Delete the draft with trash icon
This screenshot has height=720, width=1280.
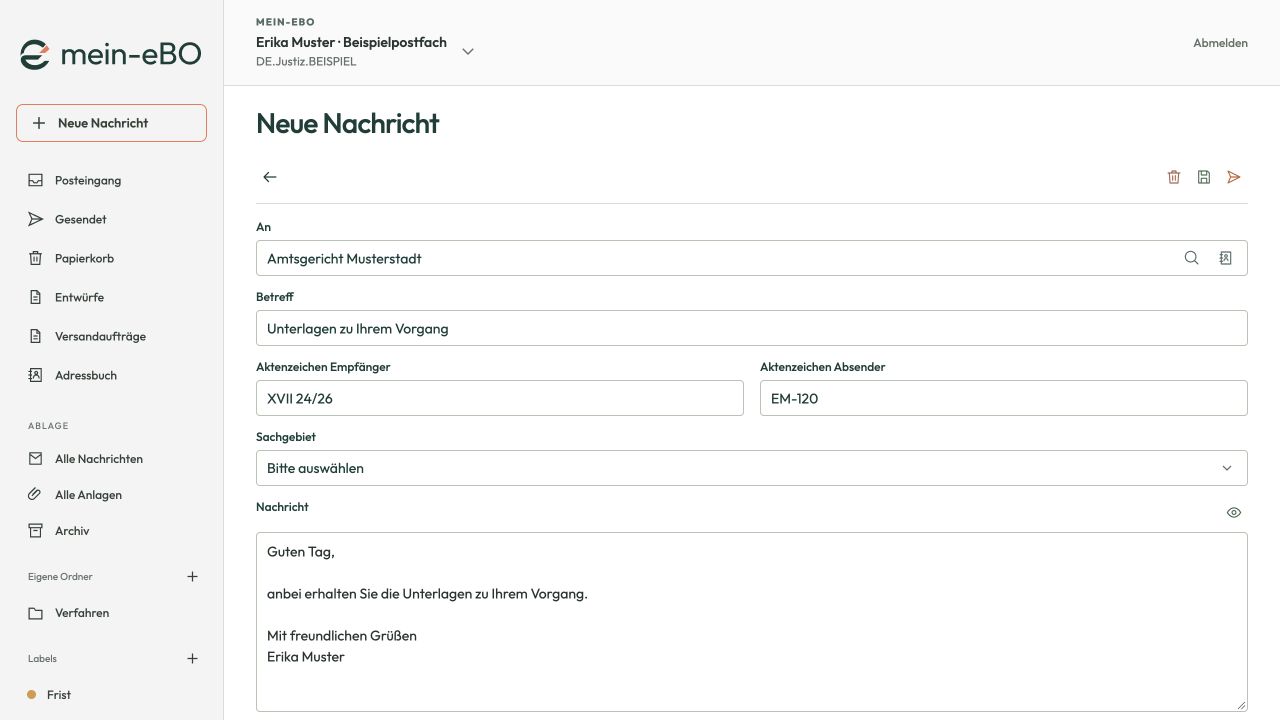click(1174, 177)
